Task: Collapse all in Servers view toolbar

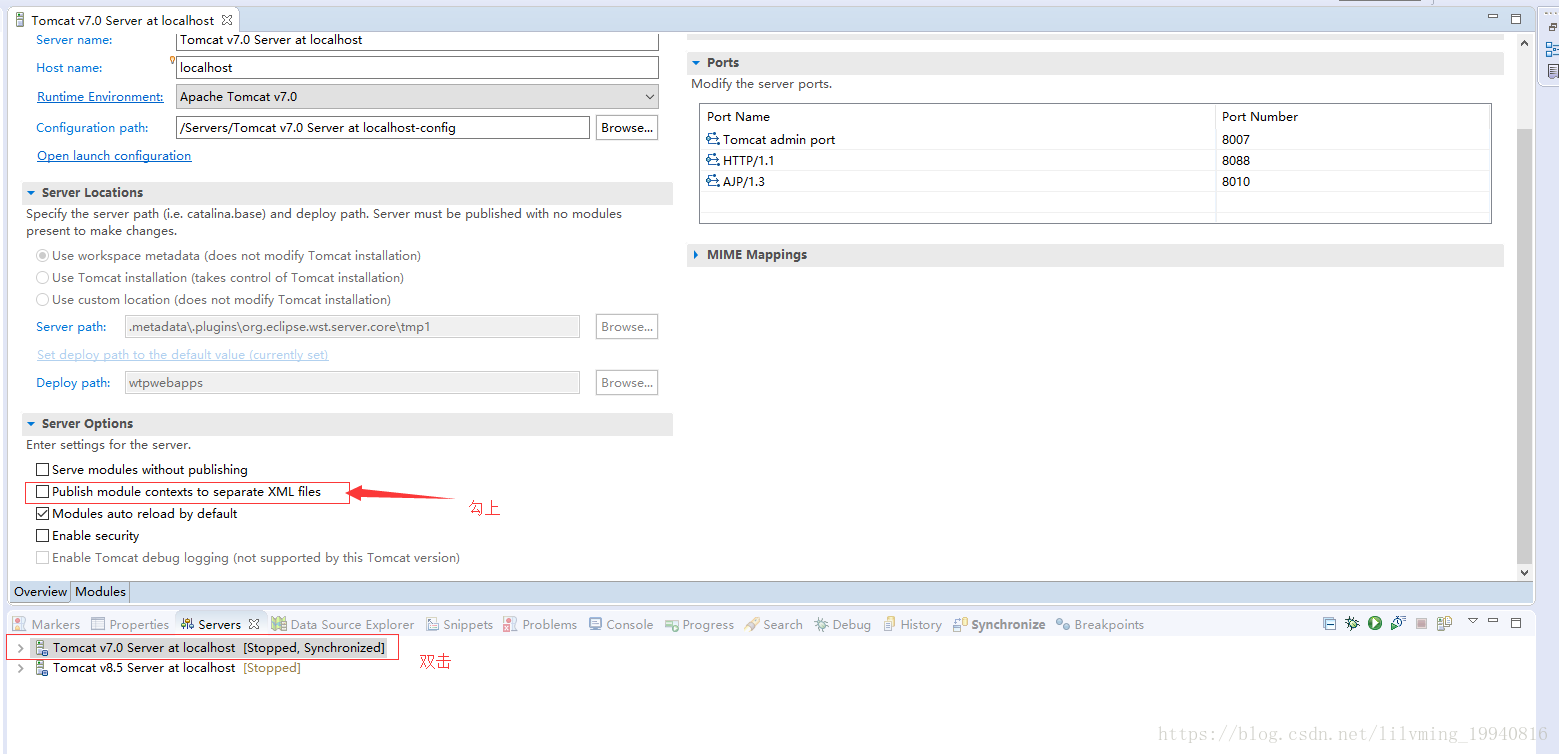Action: click(x=1329, y=623)
